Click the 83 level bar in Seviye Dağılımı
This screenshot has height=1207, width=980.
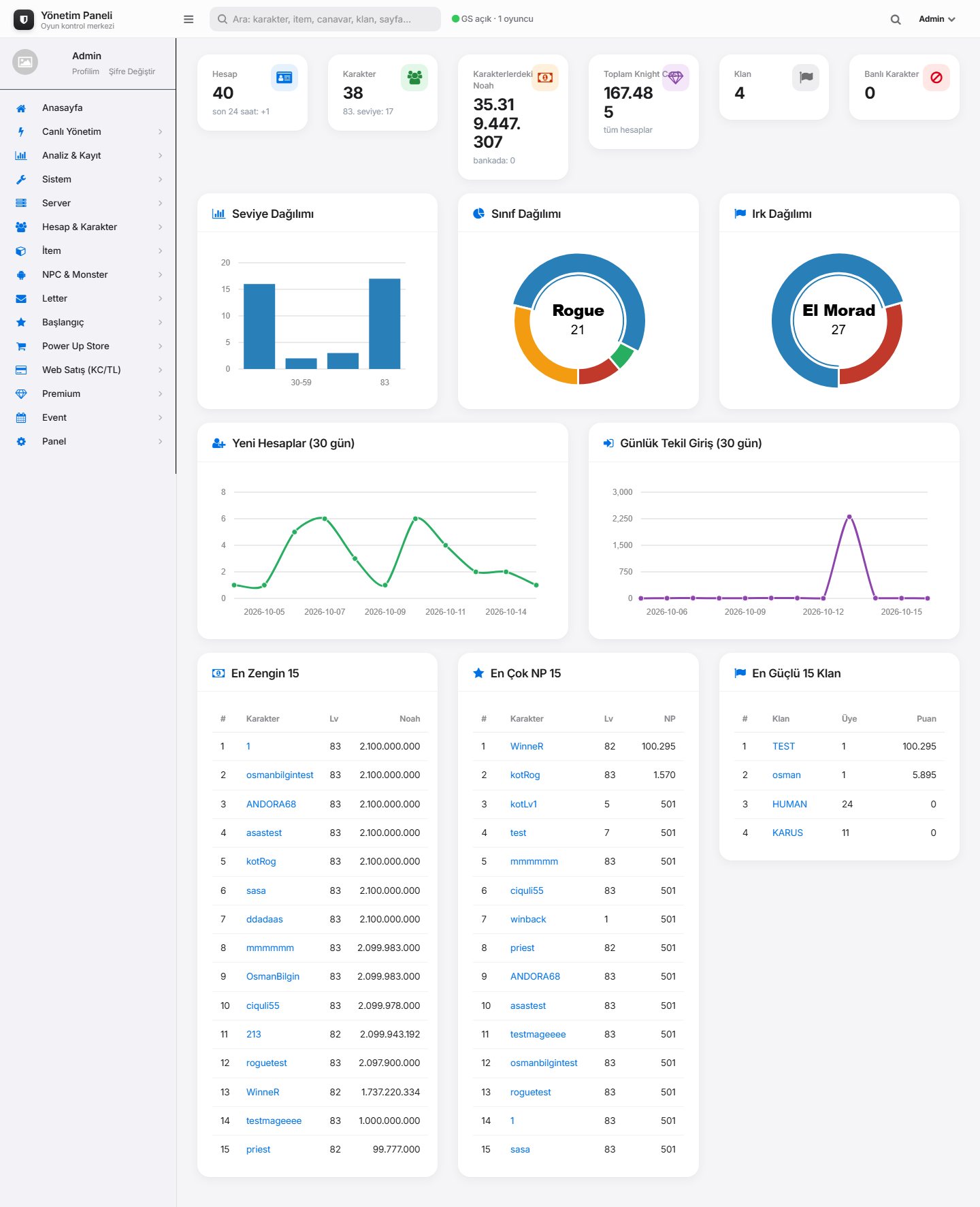[x=385, y=324]
